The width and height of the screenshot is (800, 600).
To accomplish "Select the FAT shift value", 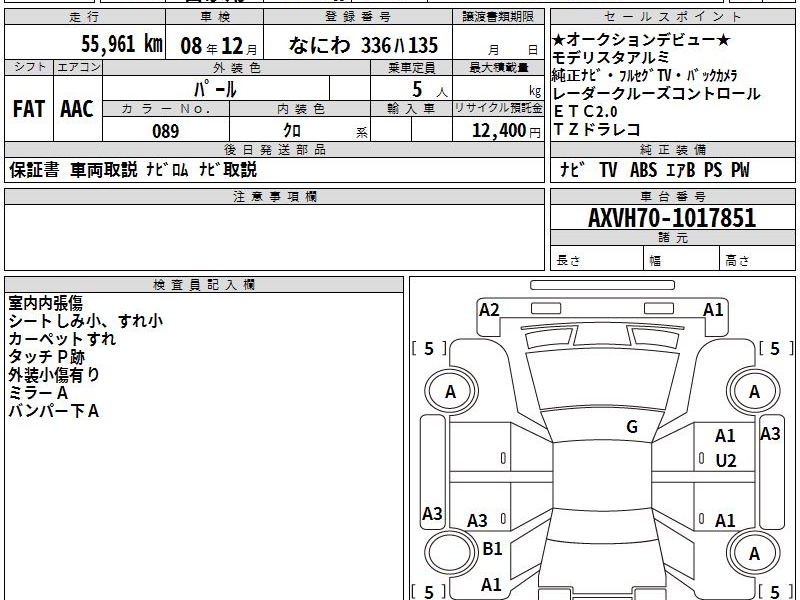I will 29,109.
